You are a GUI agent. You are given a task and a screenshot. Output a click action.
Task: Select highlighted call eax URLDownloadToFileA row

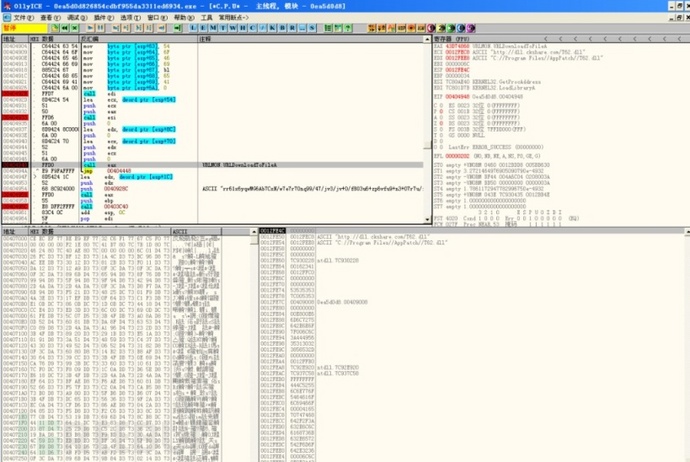click(x=213, y=165)
